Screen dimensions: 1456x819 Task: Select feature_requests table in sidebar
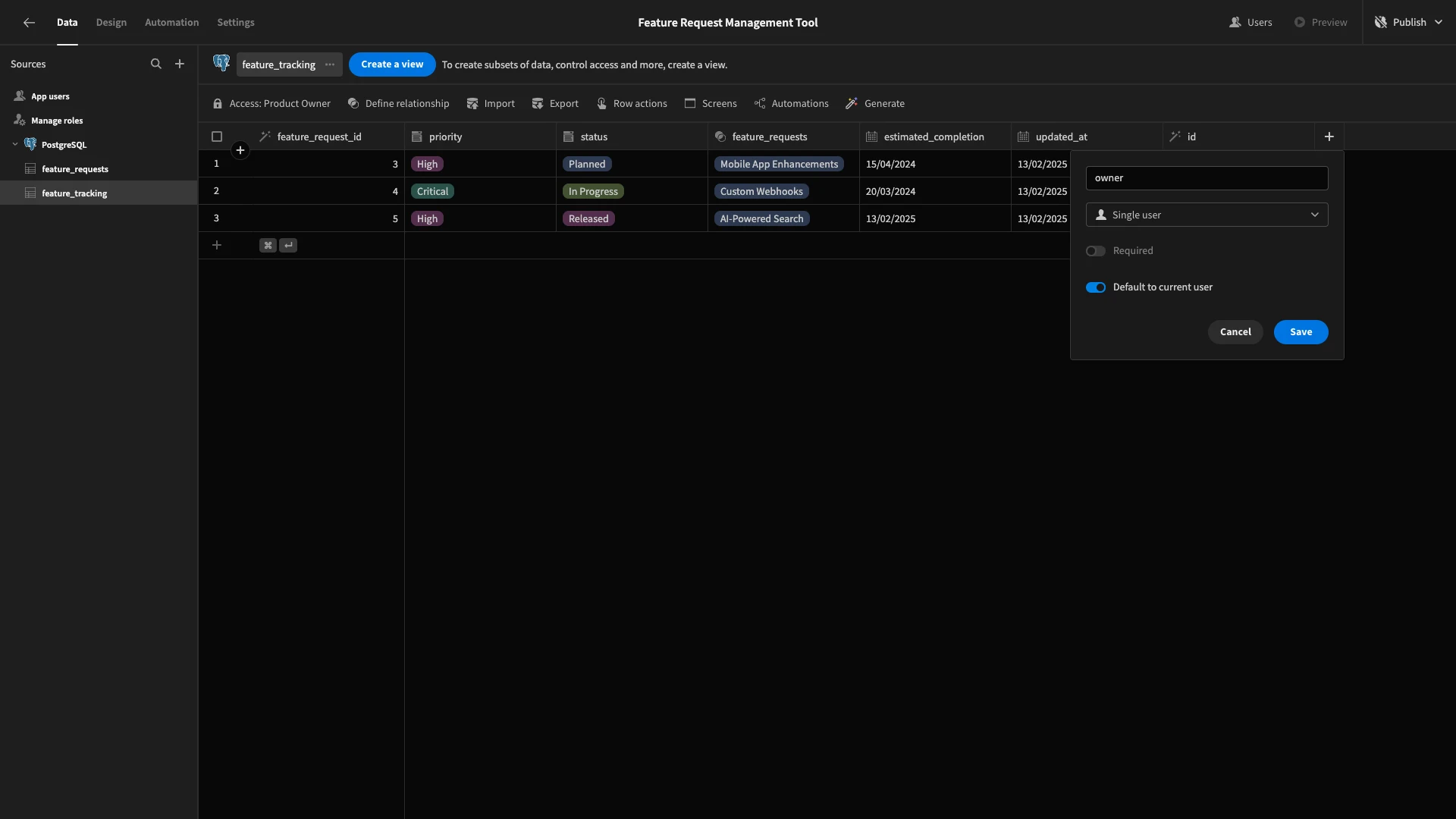click(x=75, y=169)
